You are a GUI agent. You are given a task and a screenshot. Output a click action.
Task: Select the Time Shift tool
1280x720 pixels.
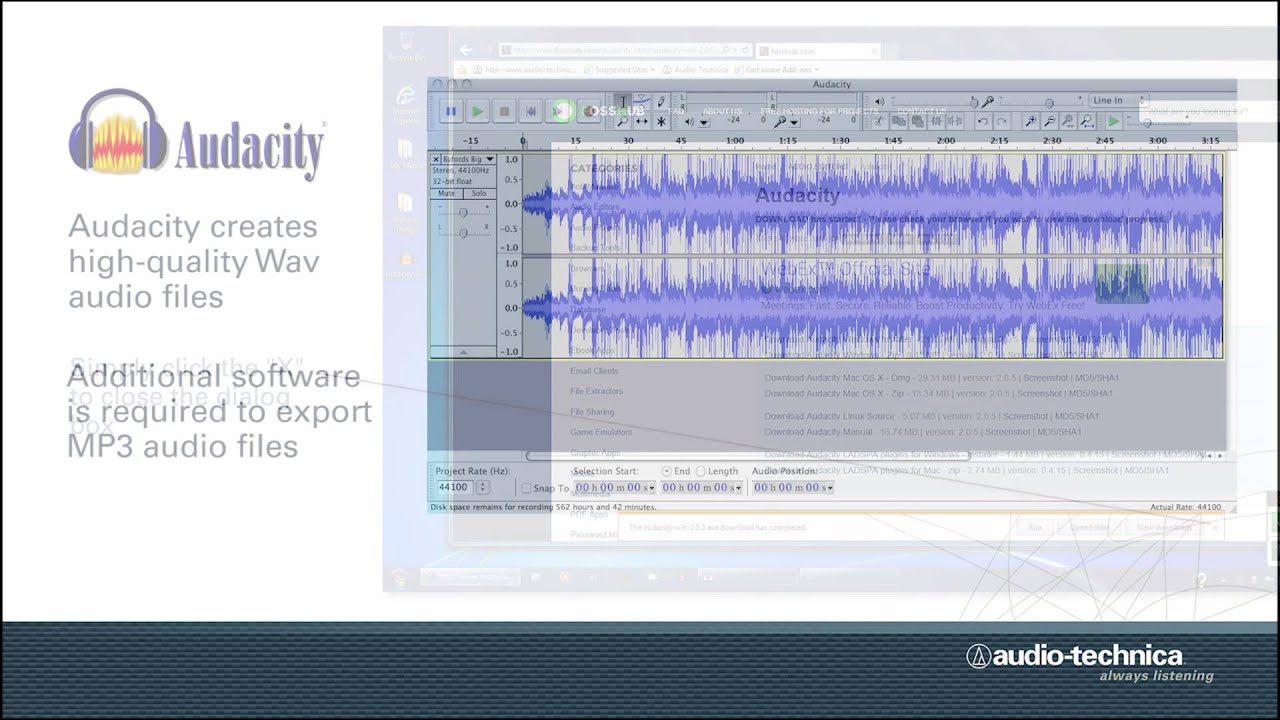[643, 121]
